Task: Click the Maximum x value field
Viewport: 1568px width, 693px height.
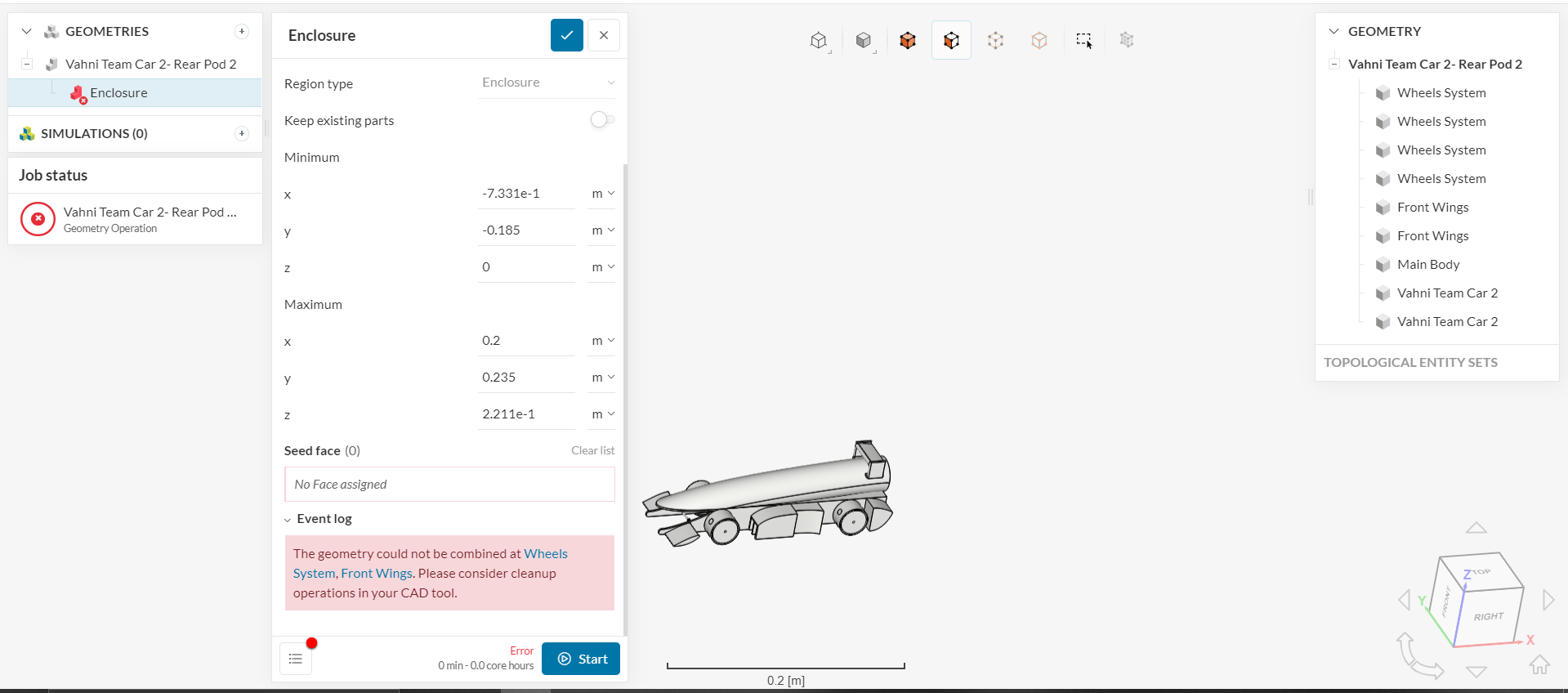Action: coord(526,341)
